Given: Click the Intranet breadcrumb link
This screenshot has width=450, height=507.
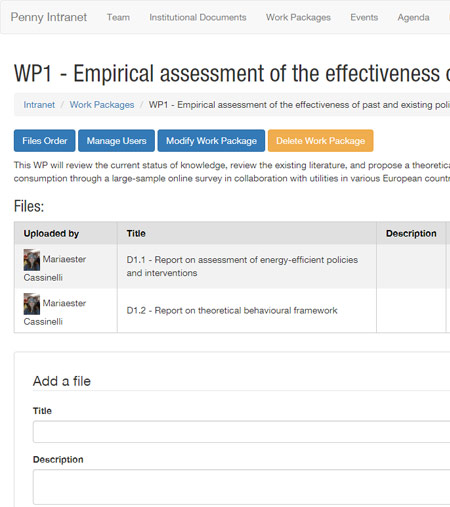Looking at the screenshot, I should (39, 105).
